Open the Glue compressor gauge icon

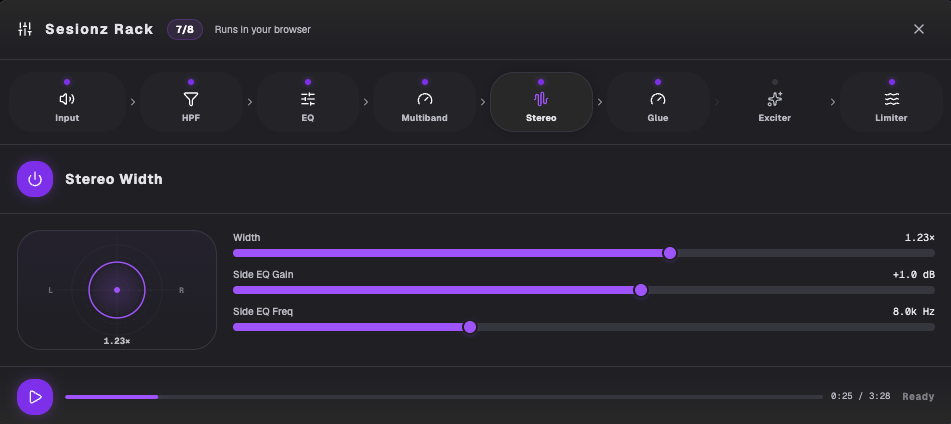(x=657, y=99)
